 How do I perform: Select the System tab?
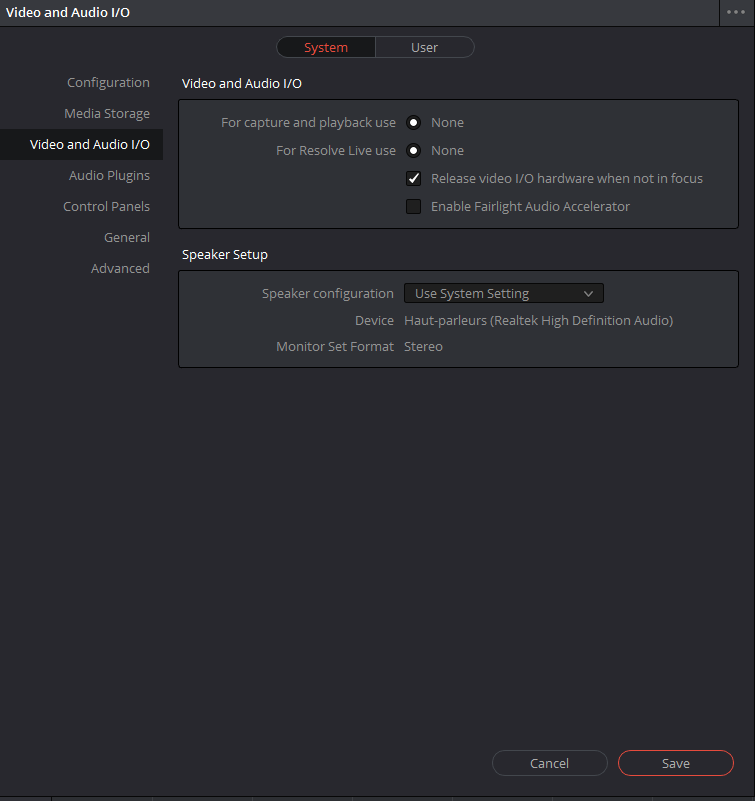tap(326, 48)
